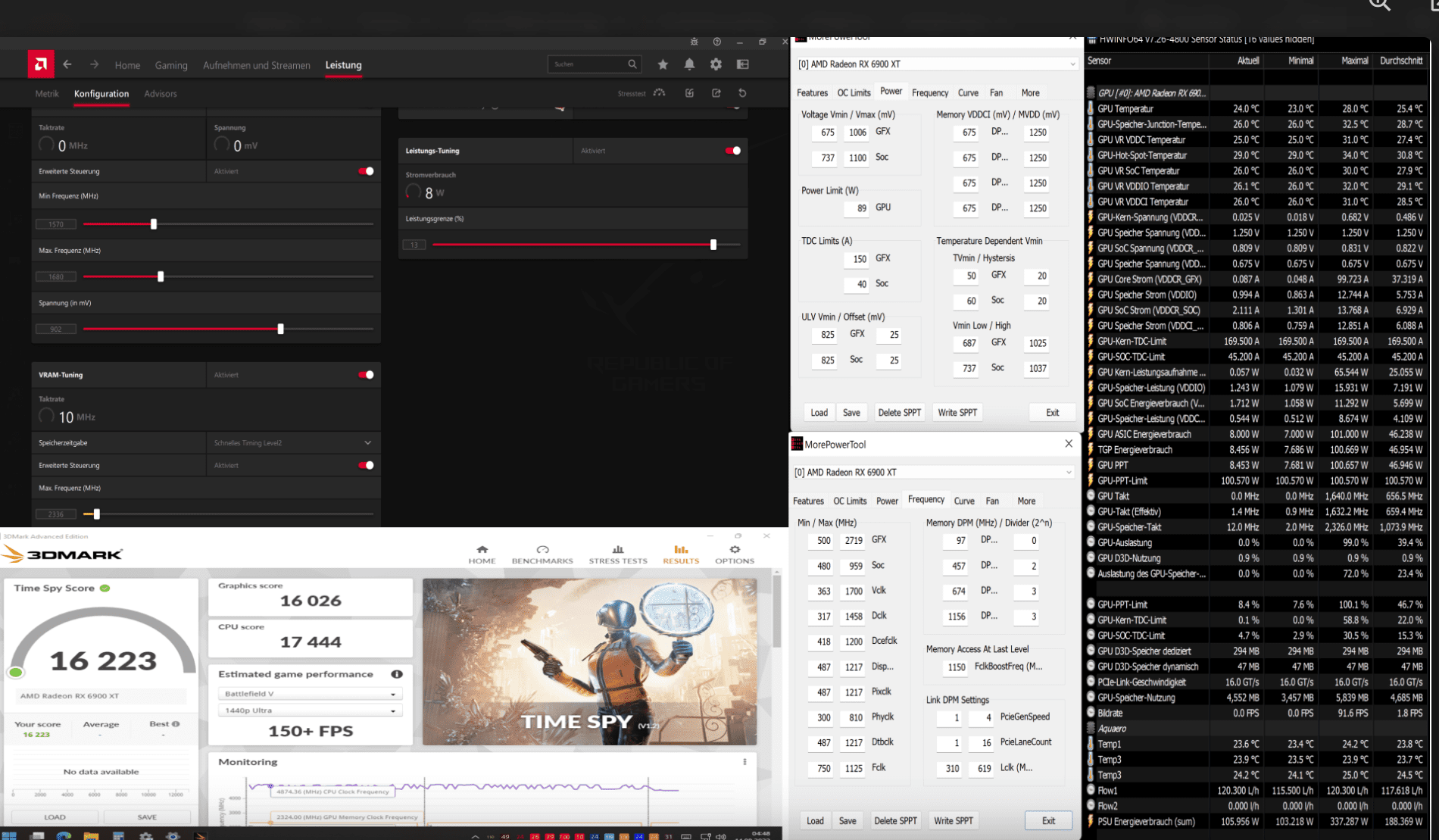Click the Min Frequenz slider handle
The width and height of the screenshot is (1439, 840).
(154, 224)
